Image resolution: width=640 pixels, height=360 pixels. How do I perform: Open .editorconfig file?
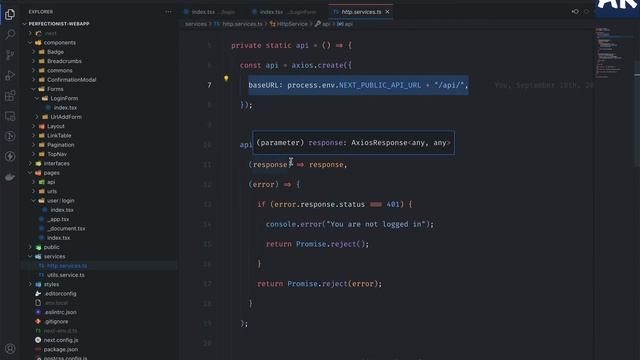click(60, 293)
